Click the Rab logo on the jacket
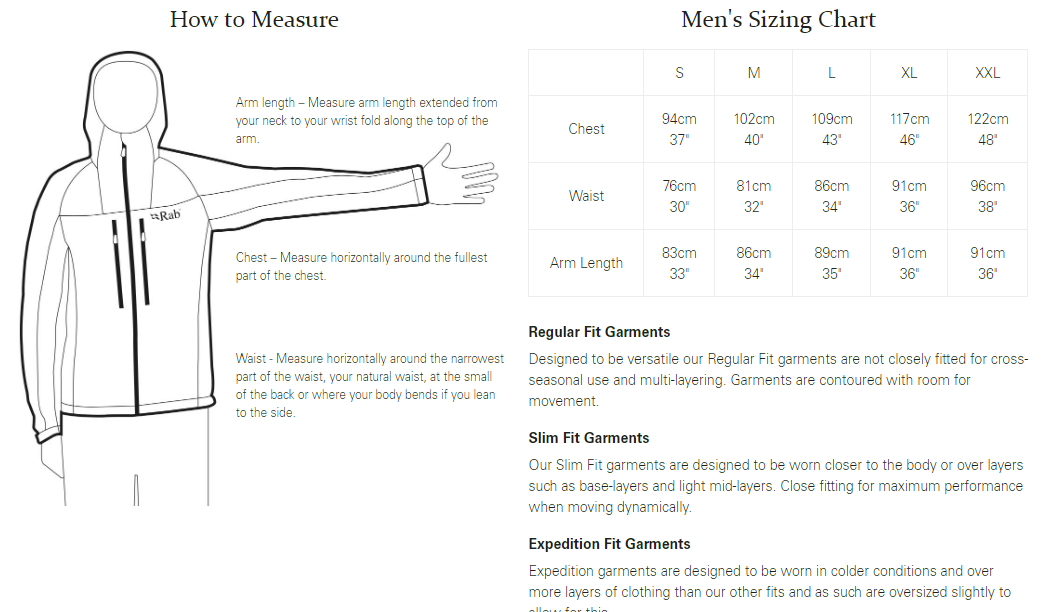This screenshot has height=612, width=1046. pos(165,216)
